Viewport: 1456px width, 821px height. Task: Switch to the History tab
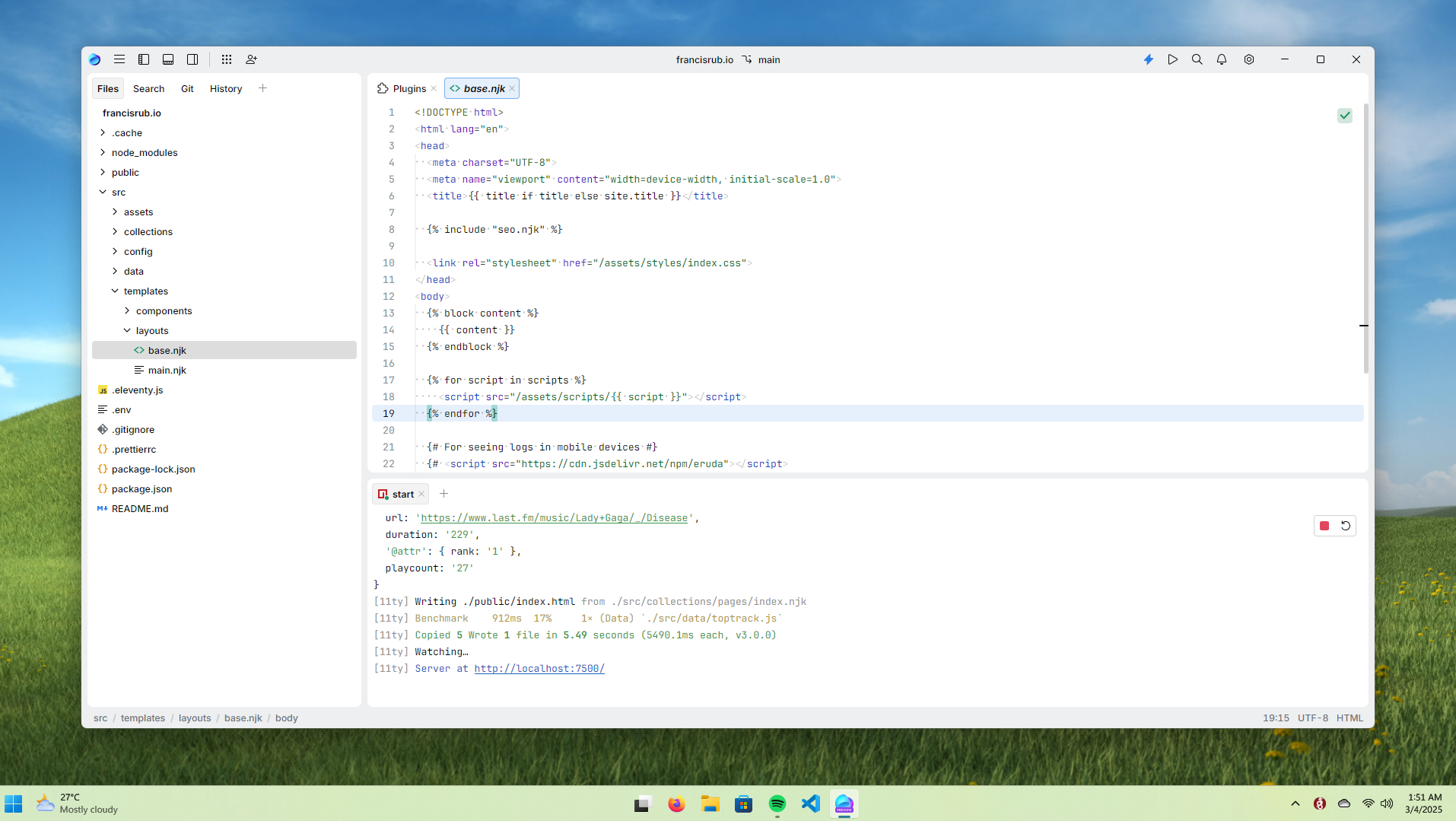pos(226,89)
